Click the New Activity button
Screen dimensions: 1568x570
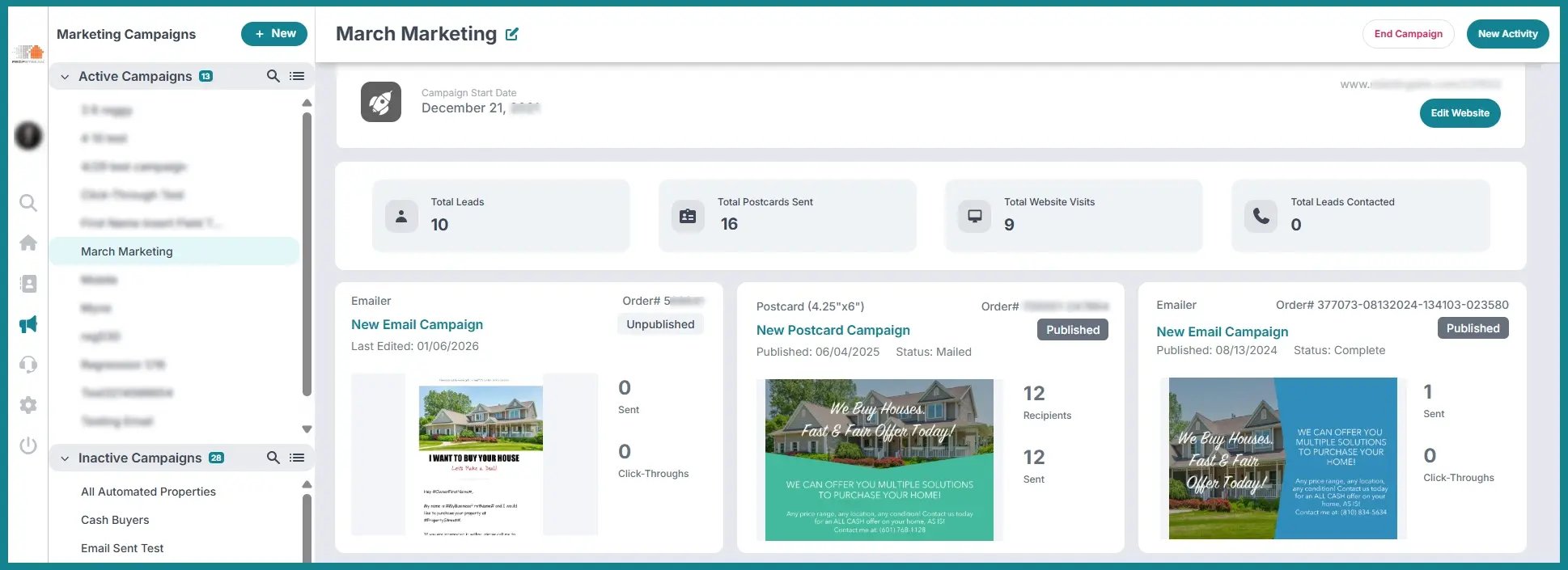tap(1507, 34)
